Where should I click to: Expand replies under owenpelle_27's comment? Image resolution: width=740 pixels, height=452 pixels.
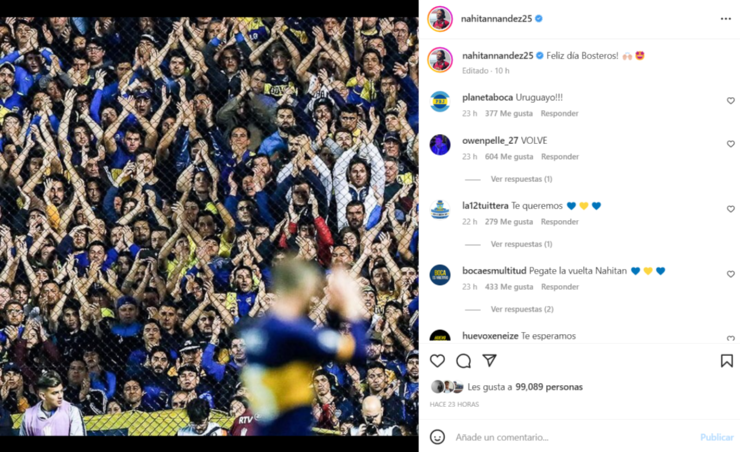coord(521,179)
